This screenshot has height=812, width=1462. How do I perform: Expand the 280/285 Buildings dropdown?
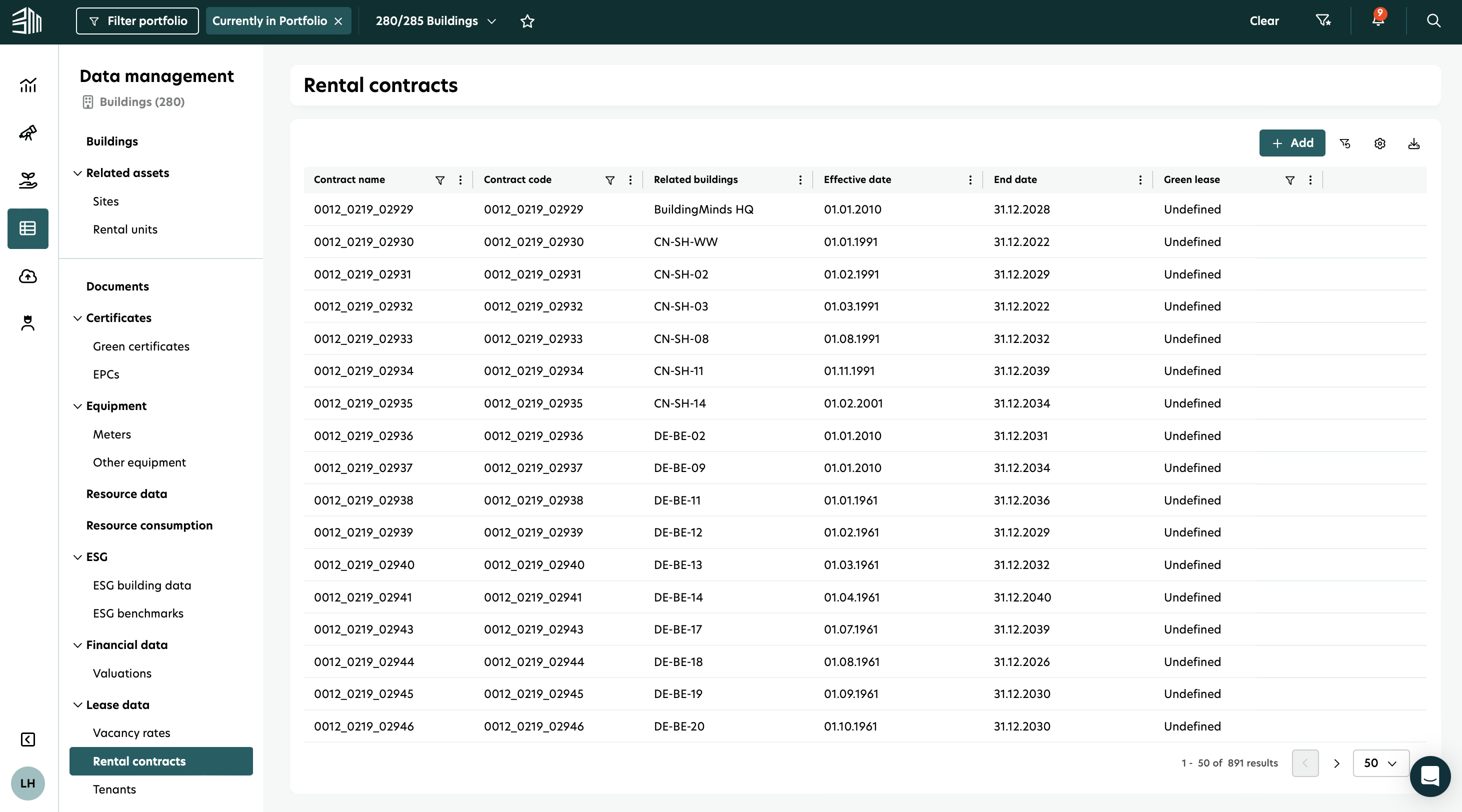pyautogui.click(x=491, y=21)
